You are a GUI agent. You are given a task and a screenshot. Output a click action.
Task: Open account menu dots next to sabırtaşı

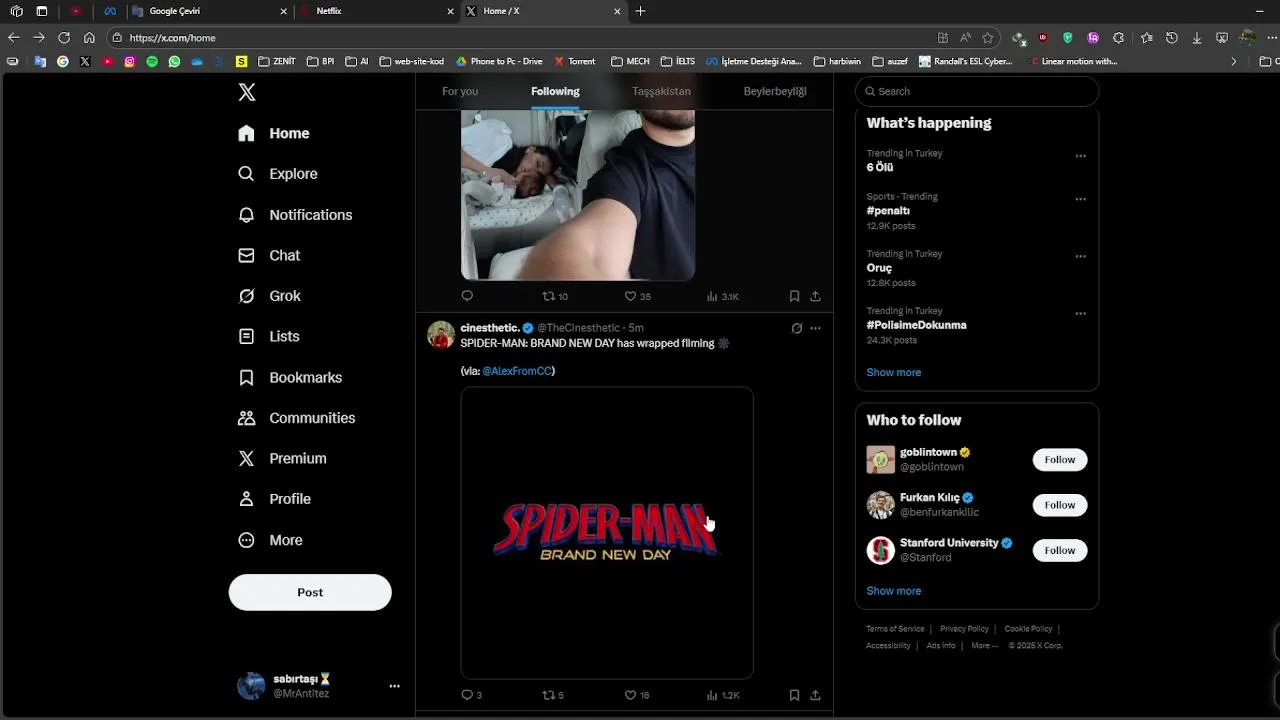tap(394, 686)
